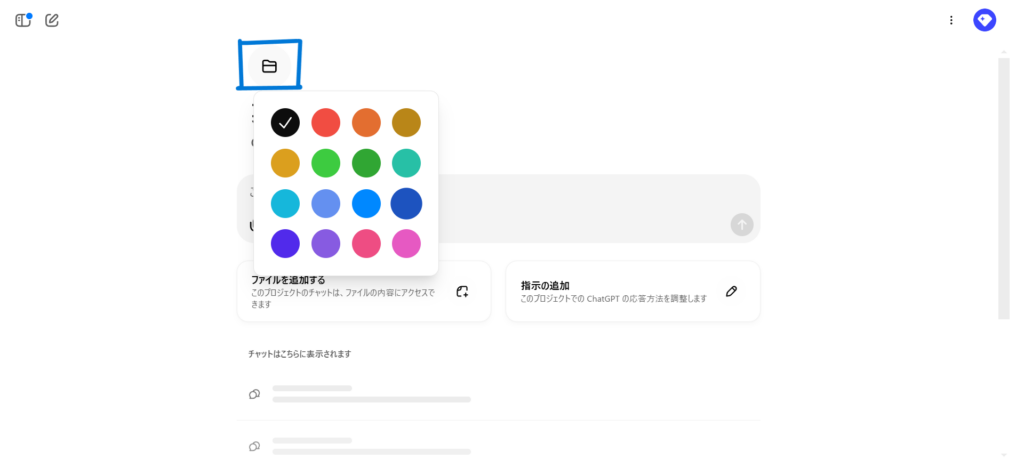Pick the dark green color swatch

pyautogui.click(x=366, y=163)
